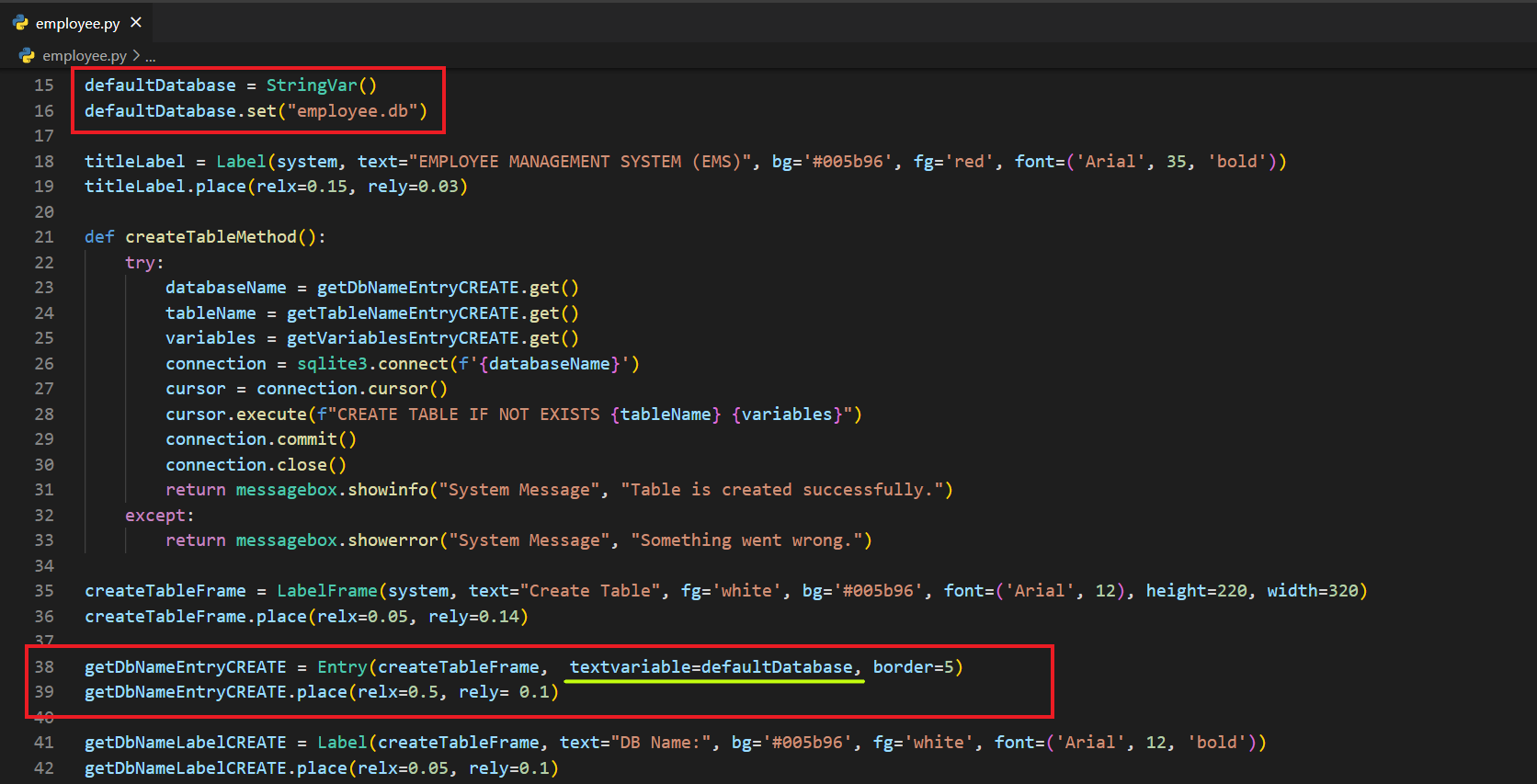Image resolution: width=1537 pixels, height=784 pixels.
Task: Click the Python file icon in the breadcrumb
Action: tap(27, 56)
